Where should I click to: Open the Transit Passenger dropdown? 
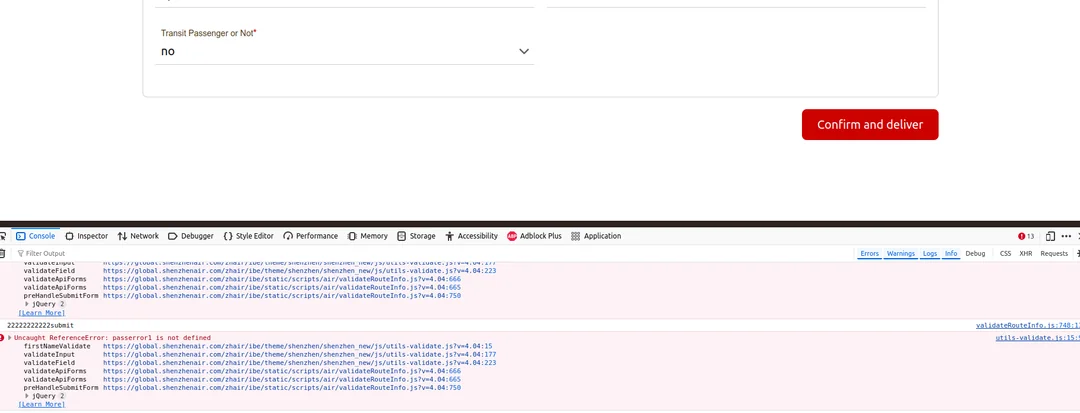pos(345,51)
